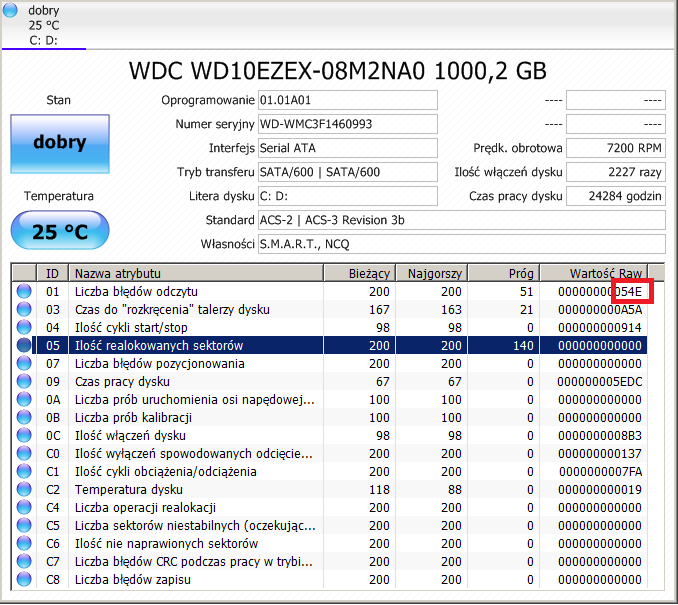Click raw value 00000000A5A
Viewport: 678px width, 605px height.
pos(600,310)
